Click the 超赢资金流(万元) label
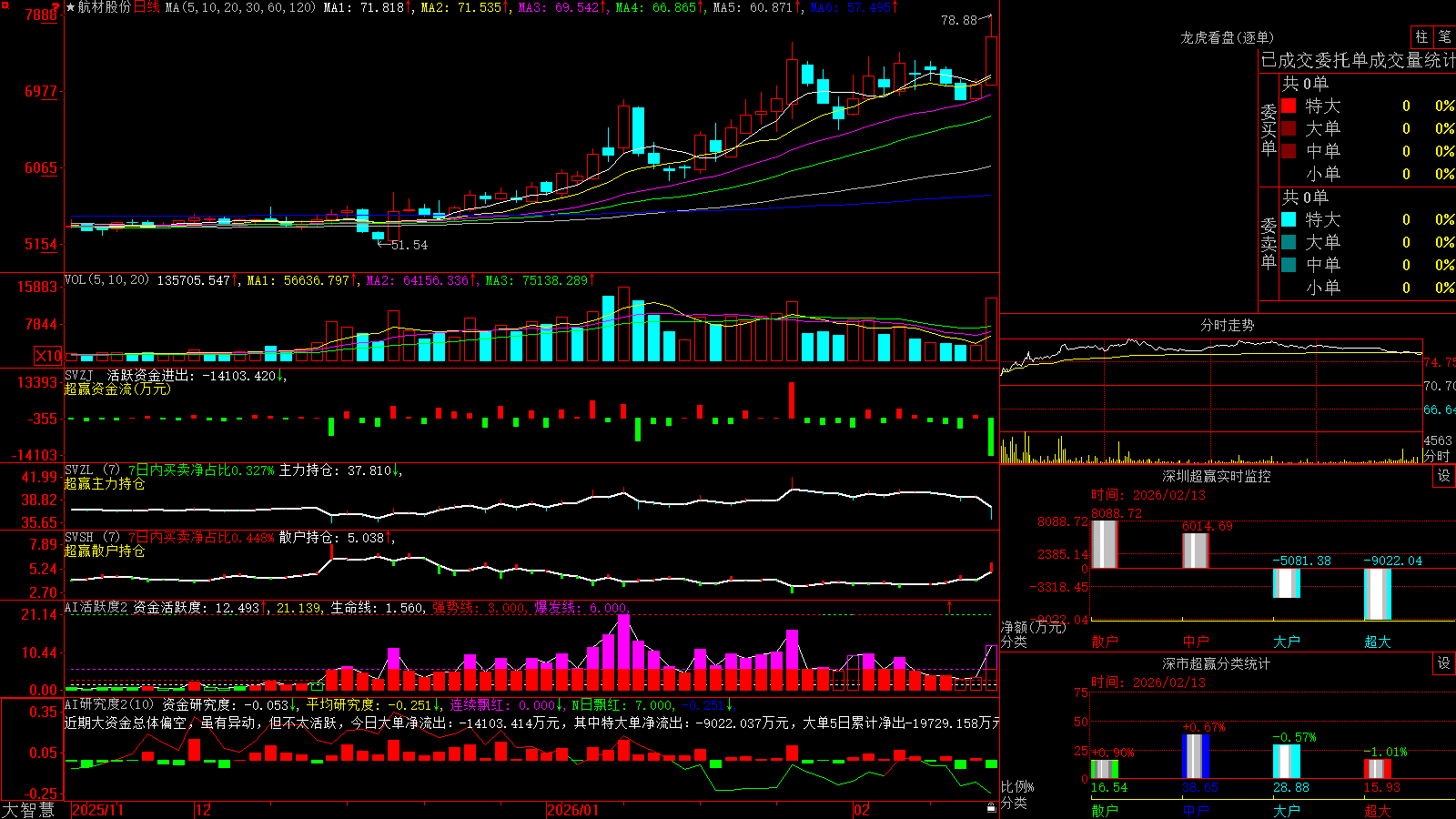 (117, 389)
